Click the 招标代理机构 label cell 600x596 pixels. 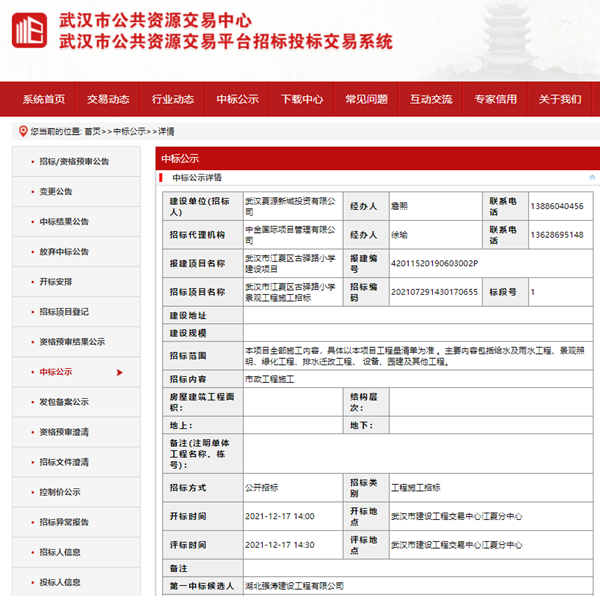(x=203, y=235)
